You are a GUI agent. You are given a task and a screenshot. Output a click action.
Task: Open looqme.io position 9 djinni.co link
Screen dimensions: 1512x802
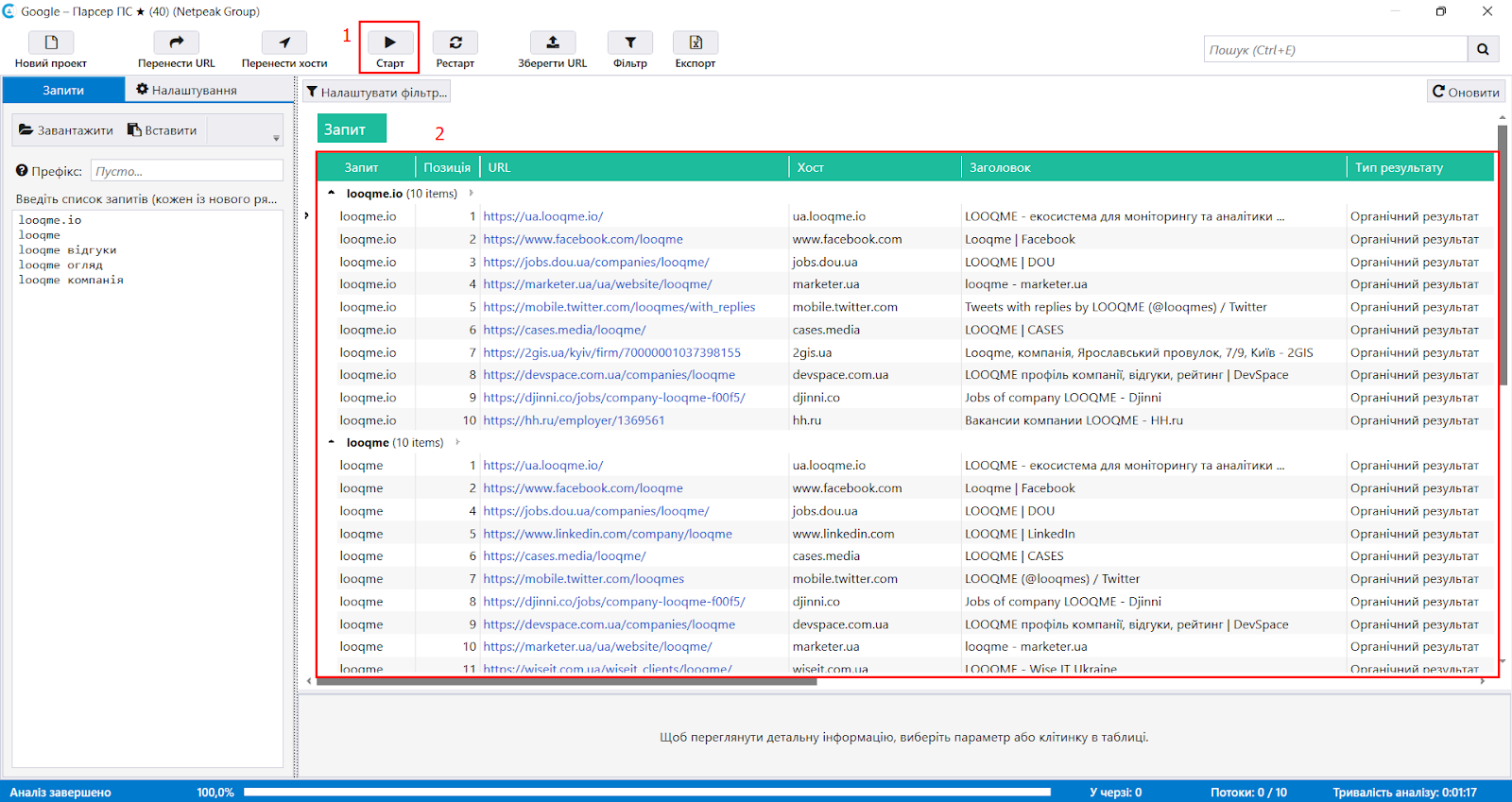(614, 398)
